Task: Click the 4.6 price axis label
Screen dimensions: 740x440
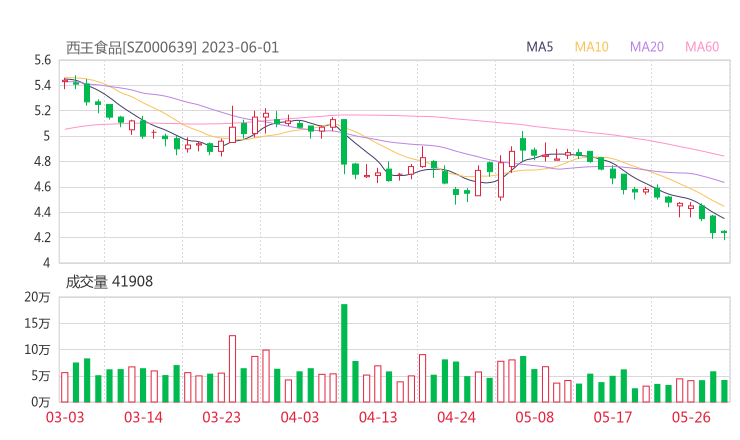Action: click(x=42, y=187)
